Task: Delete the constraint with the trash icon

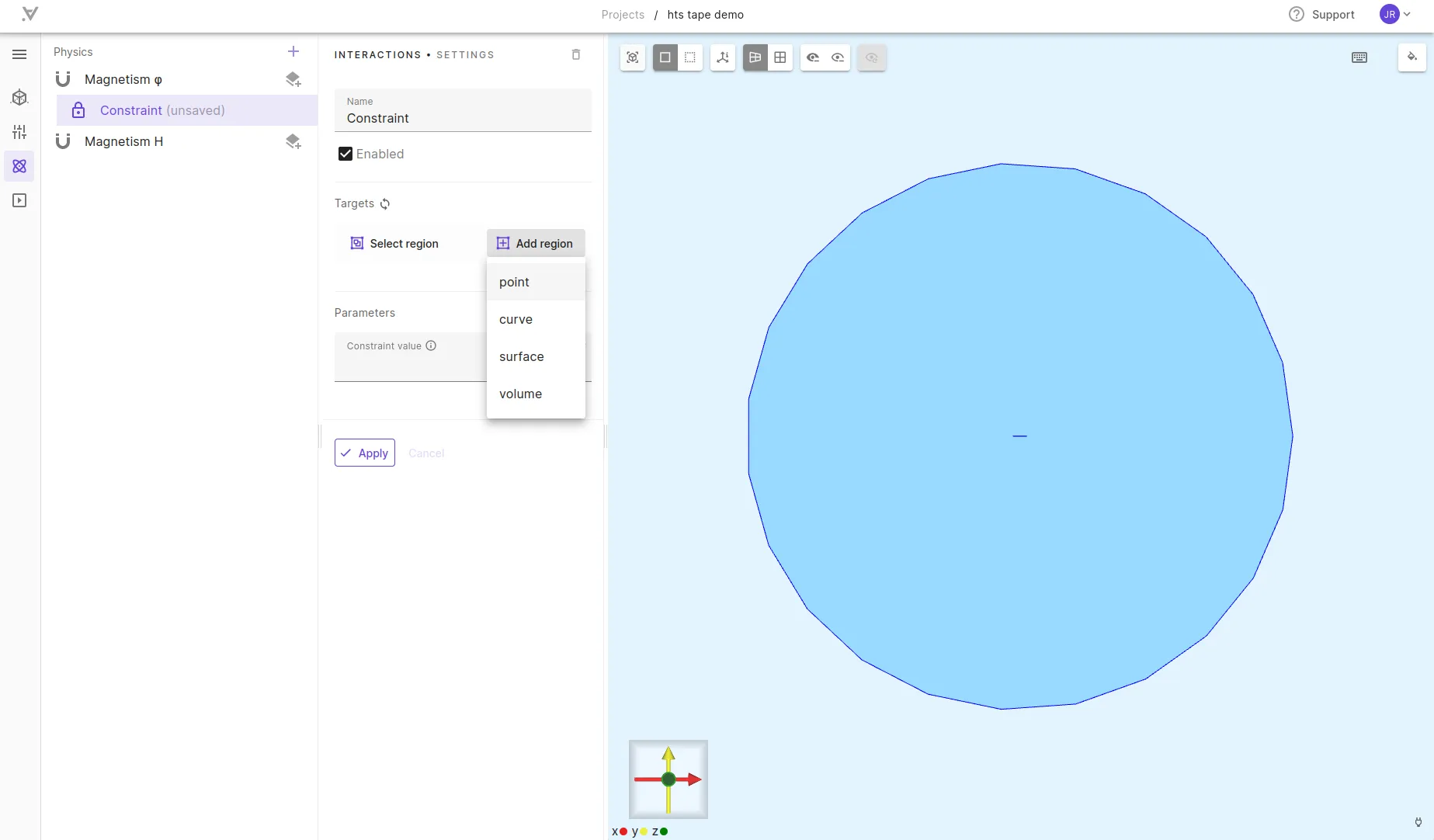Action: click(x=576, y=54)
